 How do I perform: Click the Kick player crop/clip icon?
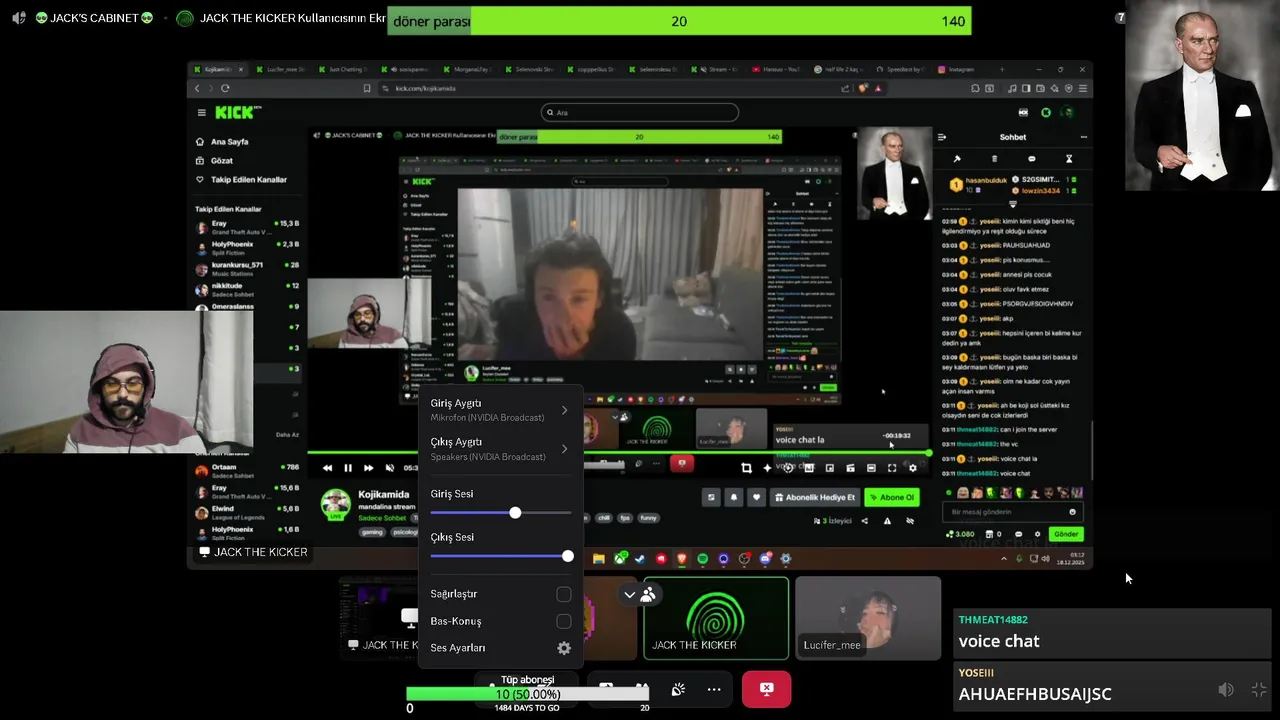746,468
